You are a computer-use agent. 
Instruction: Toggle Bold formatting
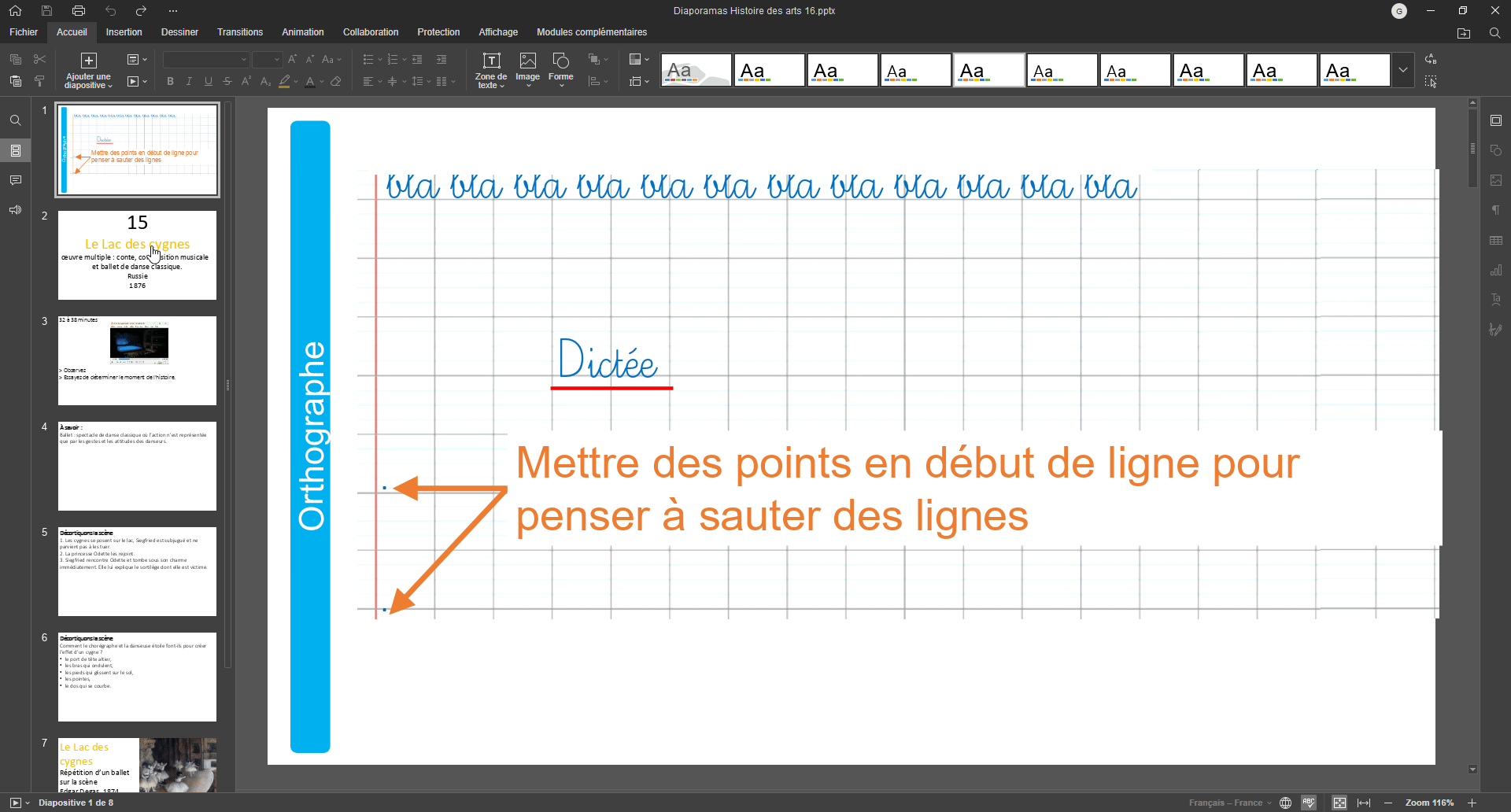[170, 81]
